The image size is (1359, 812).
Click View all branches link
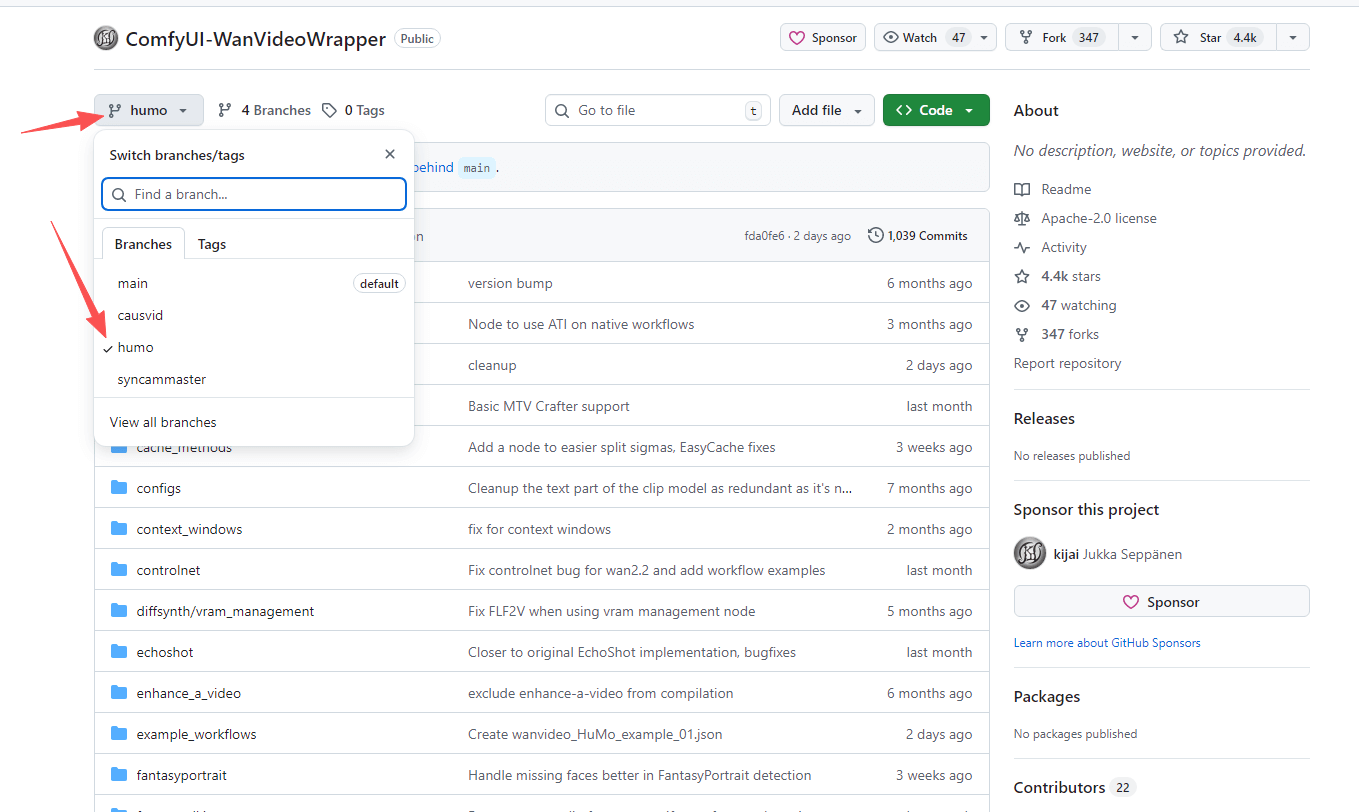163,422
